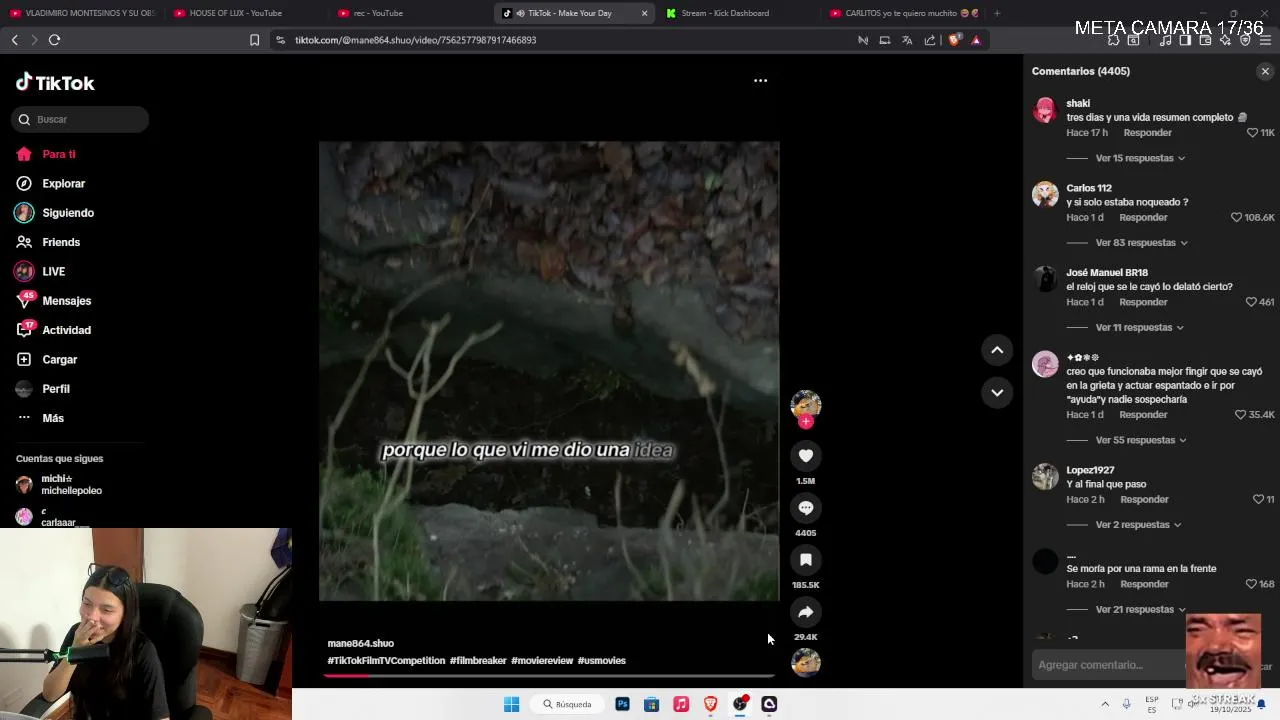Viewport: 1280px width, 720px height.
Task: Like shaki's comment heart
Action: (1252, 133)
